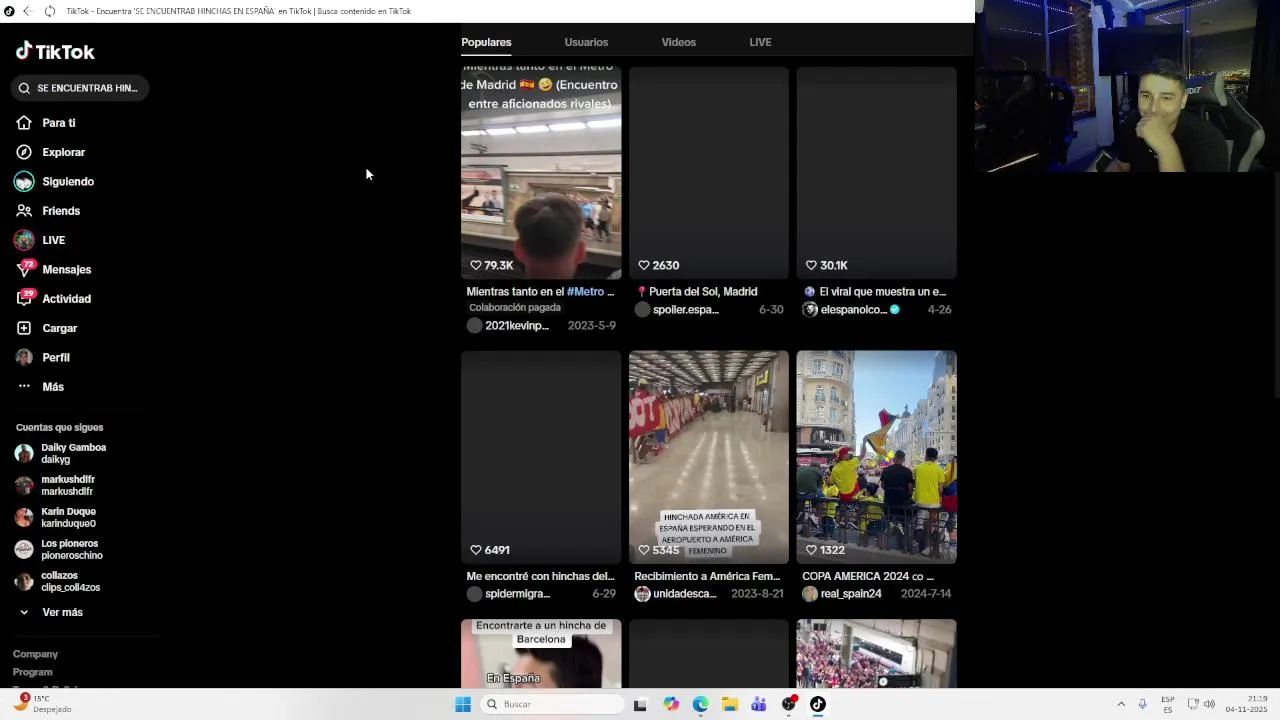Click the 'COPA AMERICA 2024 co ...' caption

(868, 576)
